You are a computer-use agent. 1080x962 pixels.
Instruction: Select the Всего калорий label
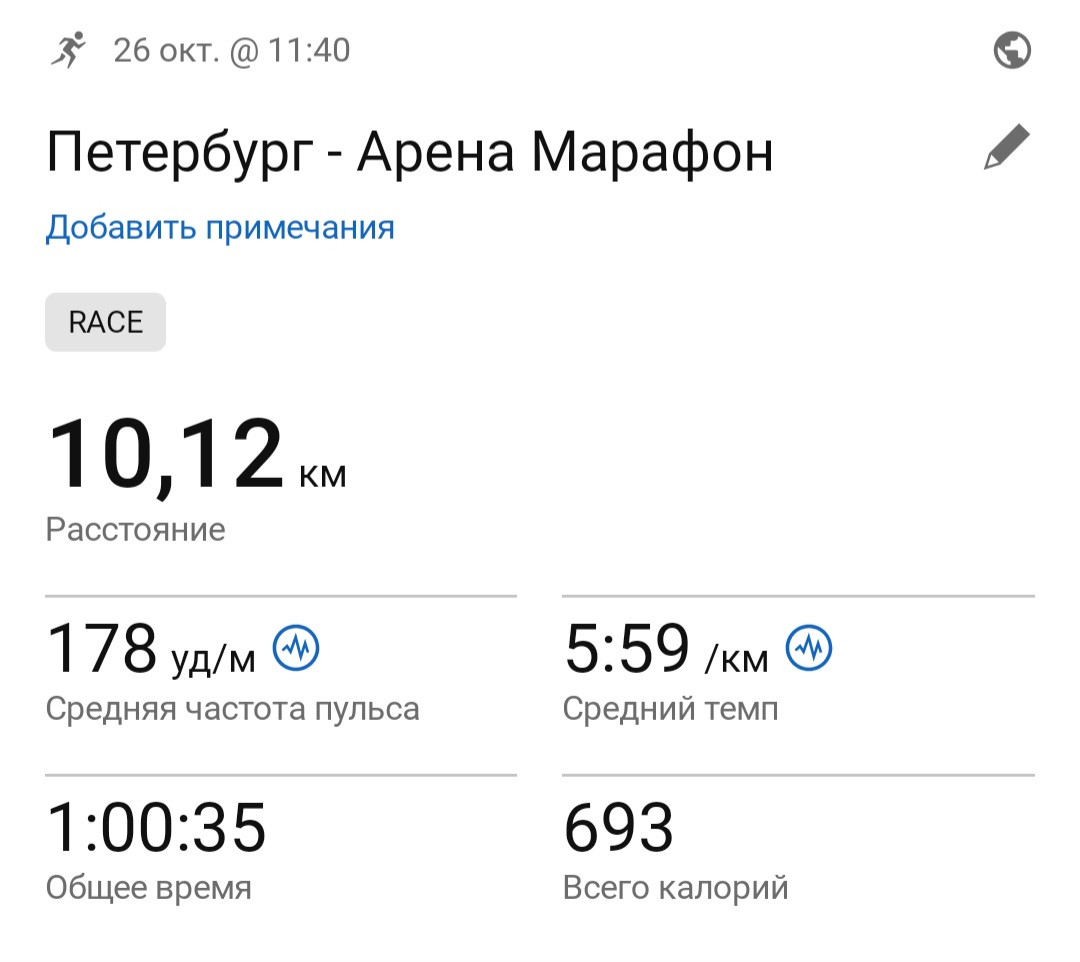(x=676, y=888)
